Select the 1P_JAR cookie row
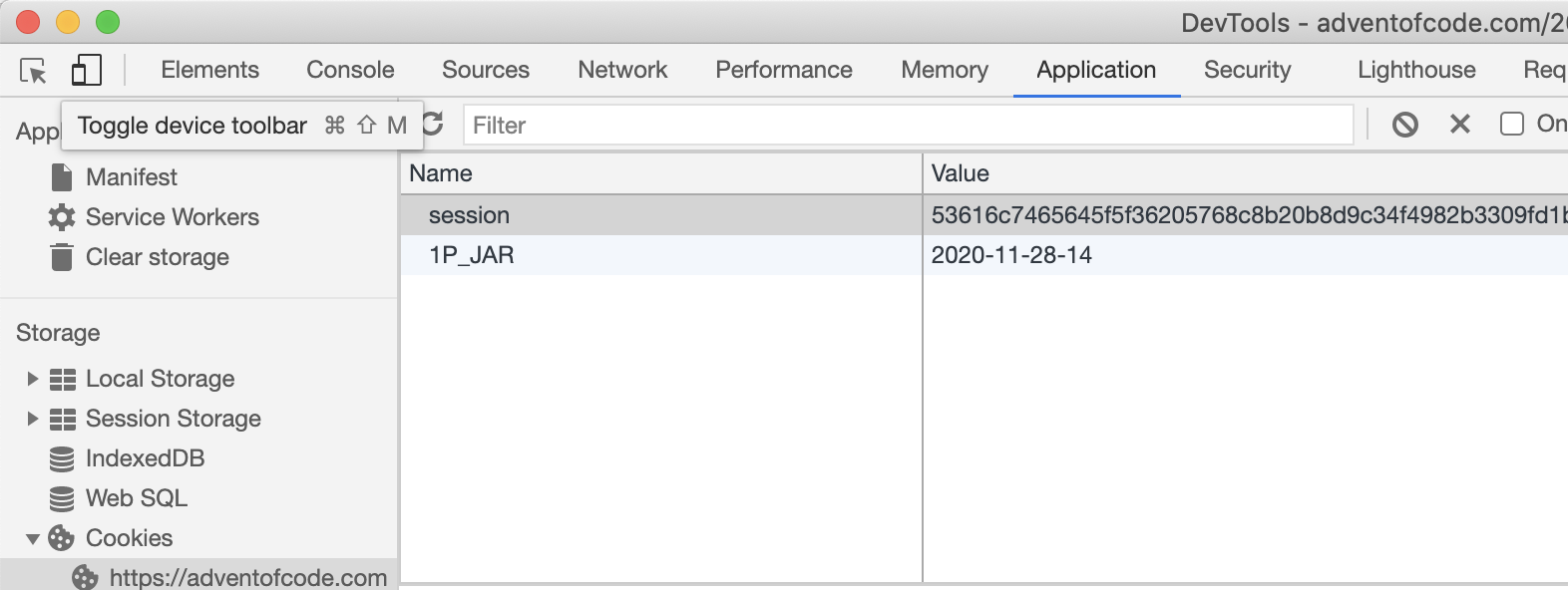This screenshot has height=590, width=1568. pos(472,255)
